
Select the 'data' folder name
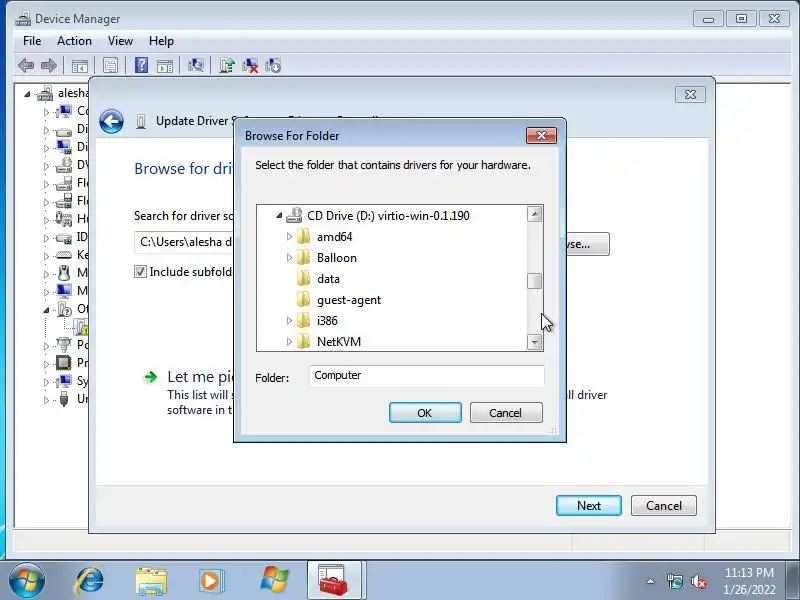click(328, 279)
